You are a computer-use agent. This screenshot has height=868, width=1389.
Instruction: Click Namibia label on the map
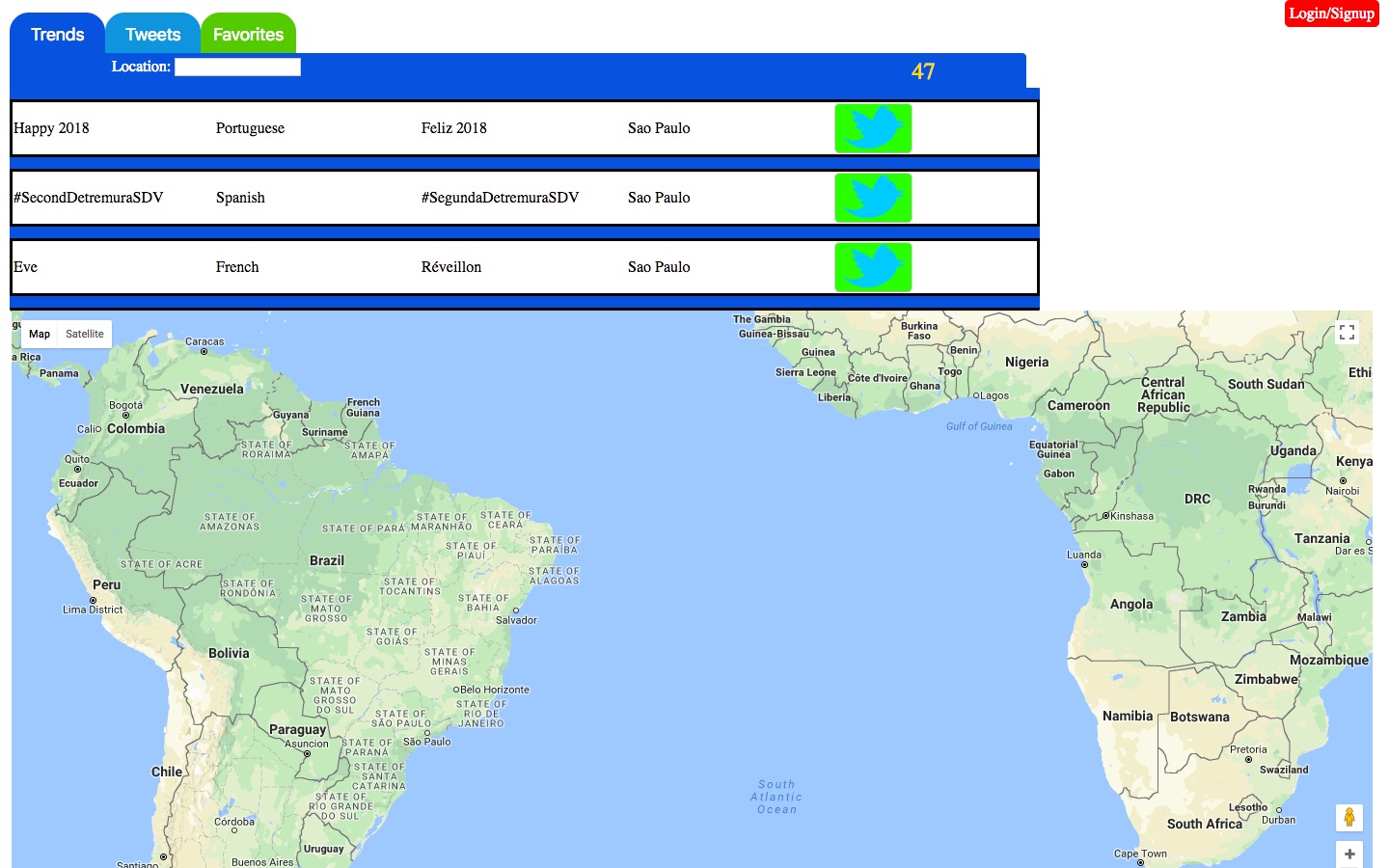tap(1128, 716)
